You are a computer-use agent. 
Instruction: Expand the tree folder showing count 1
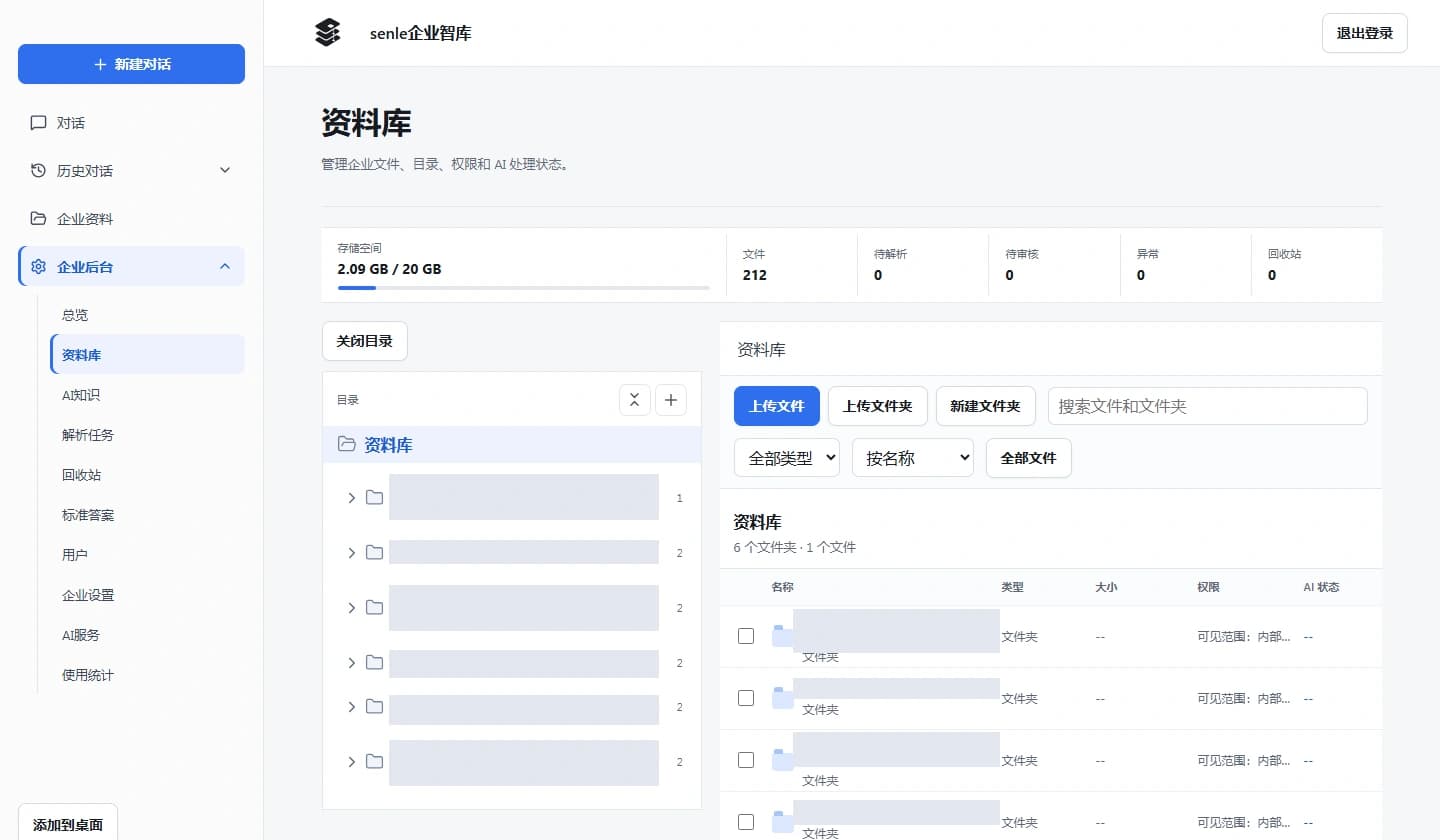(x=351, y=497)
